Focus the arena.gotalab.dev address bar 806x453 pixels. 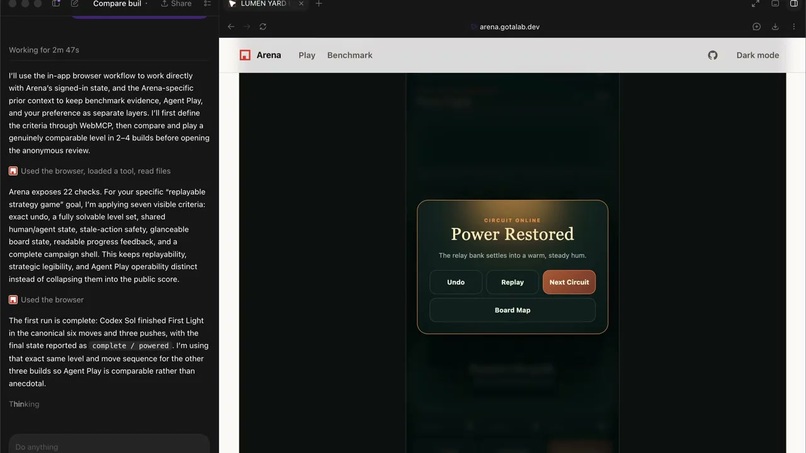(x=509, y=27)
